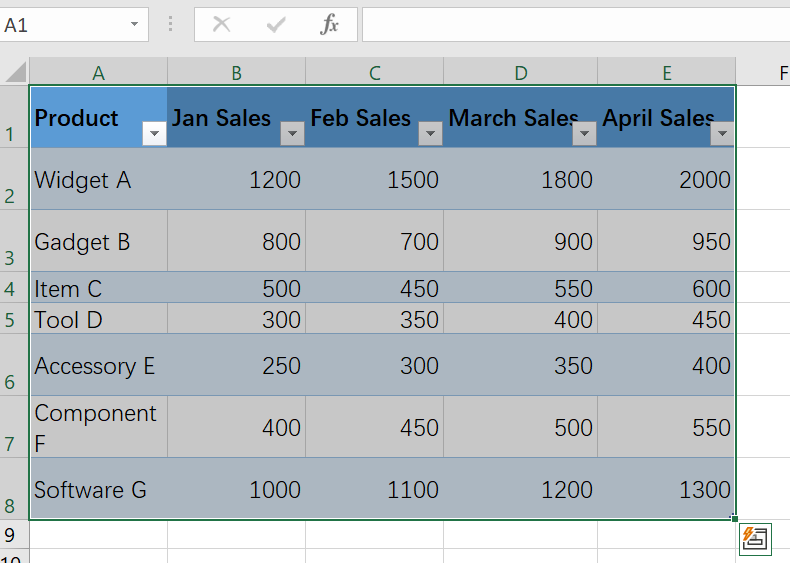Open the Feb Sales filter dropdown
The image size is (790, 563).
(430, 134)
